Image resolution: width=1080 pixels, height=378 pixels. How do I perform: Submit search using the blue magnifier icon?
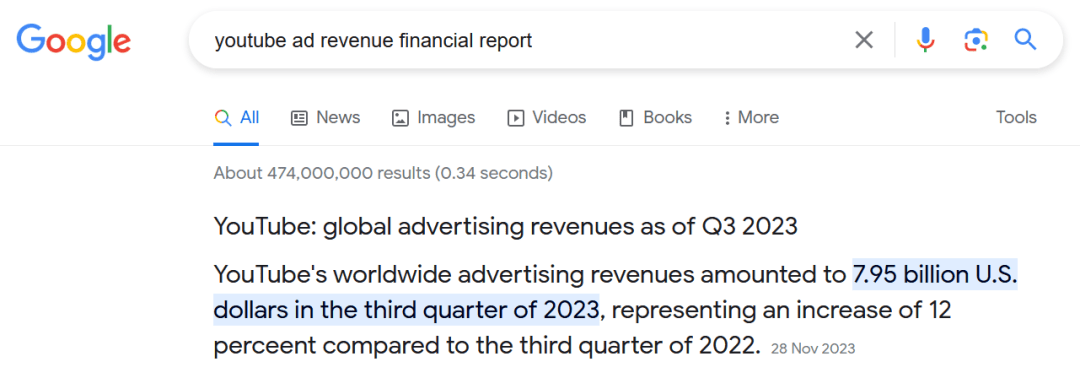tap(1026, 40)
